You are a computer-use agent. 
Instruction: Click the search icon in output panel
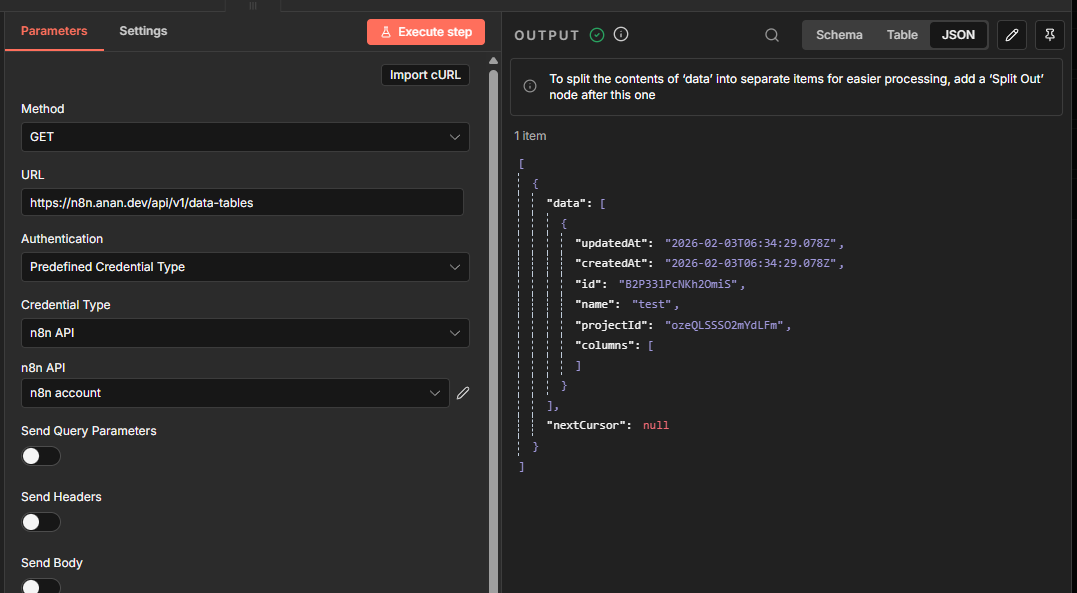[772, 35]
